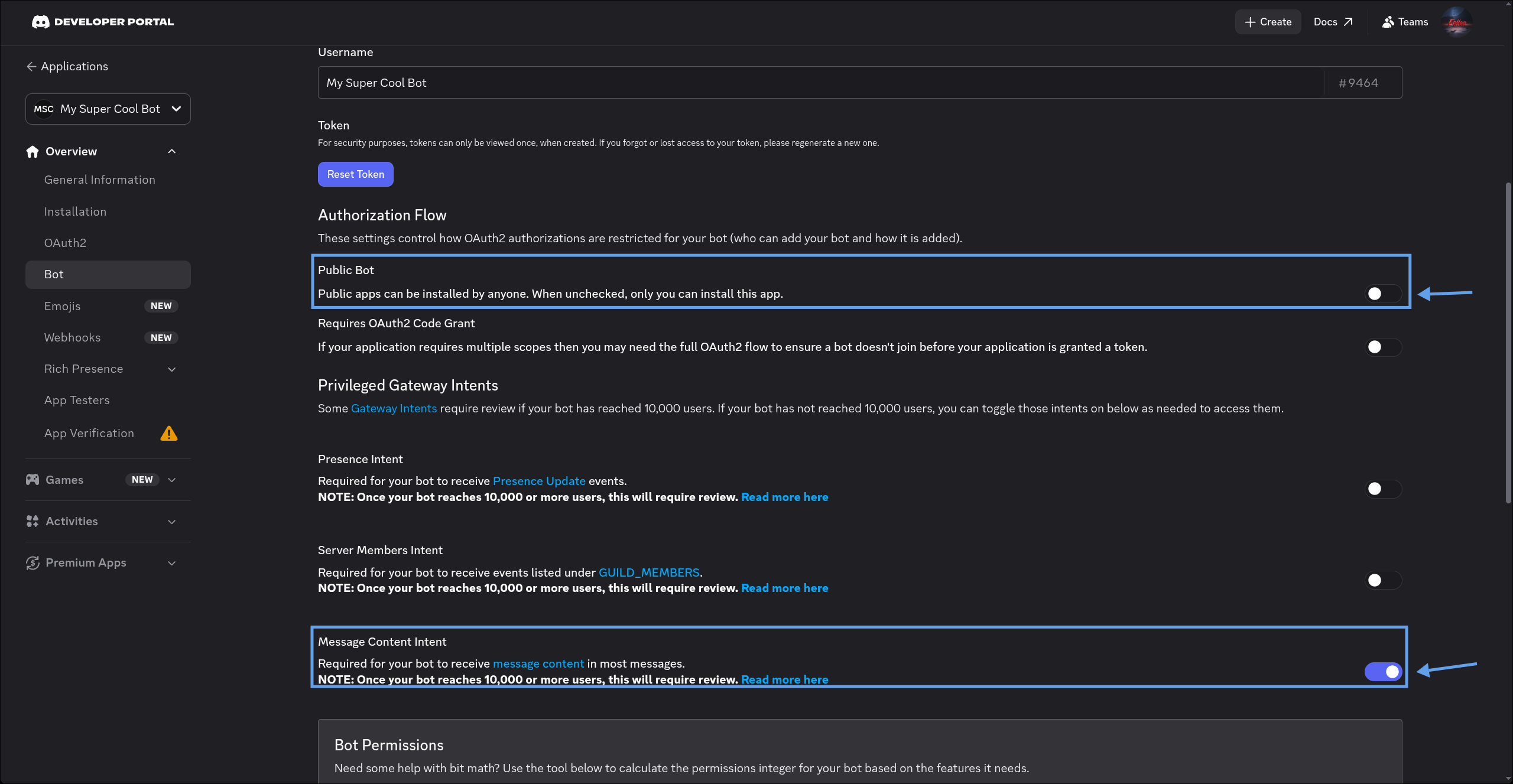The image size is (1513, 784).
Task: Click the Teams link in the header
Action: (1405, 22)
